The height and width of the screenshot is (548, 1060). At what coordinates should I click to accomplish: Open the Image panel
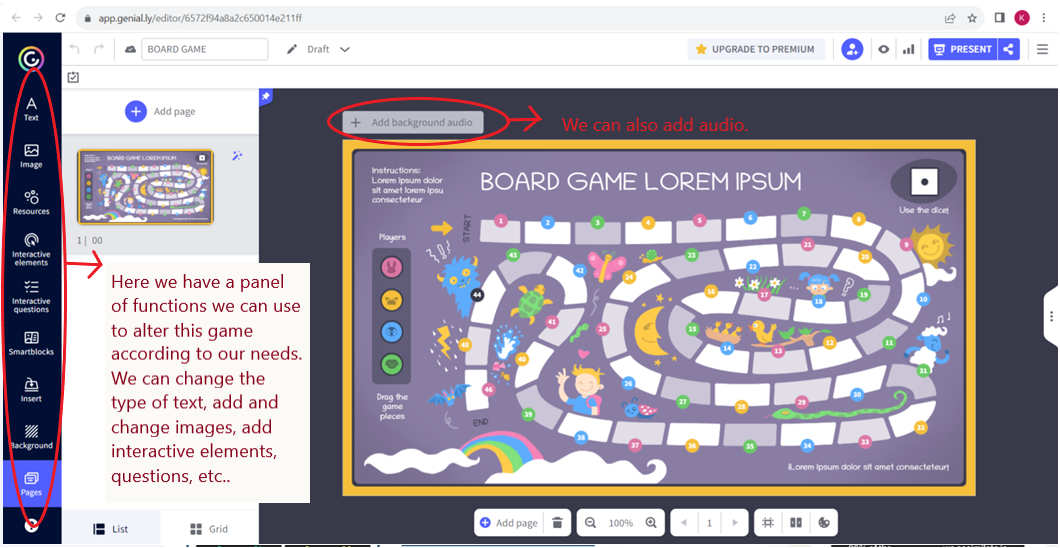(31, 155)
